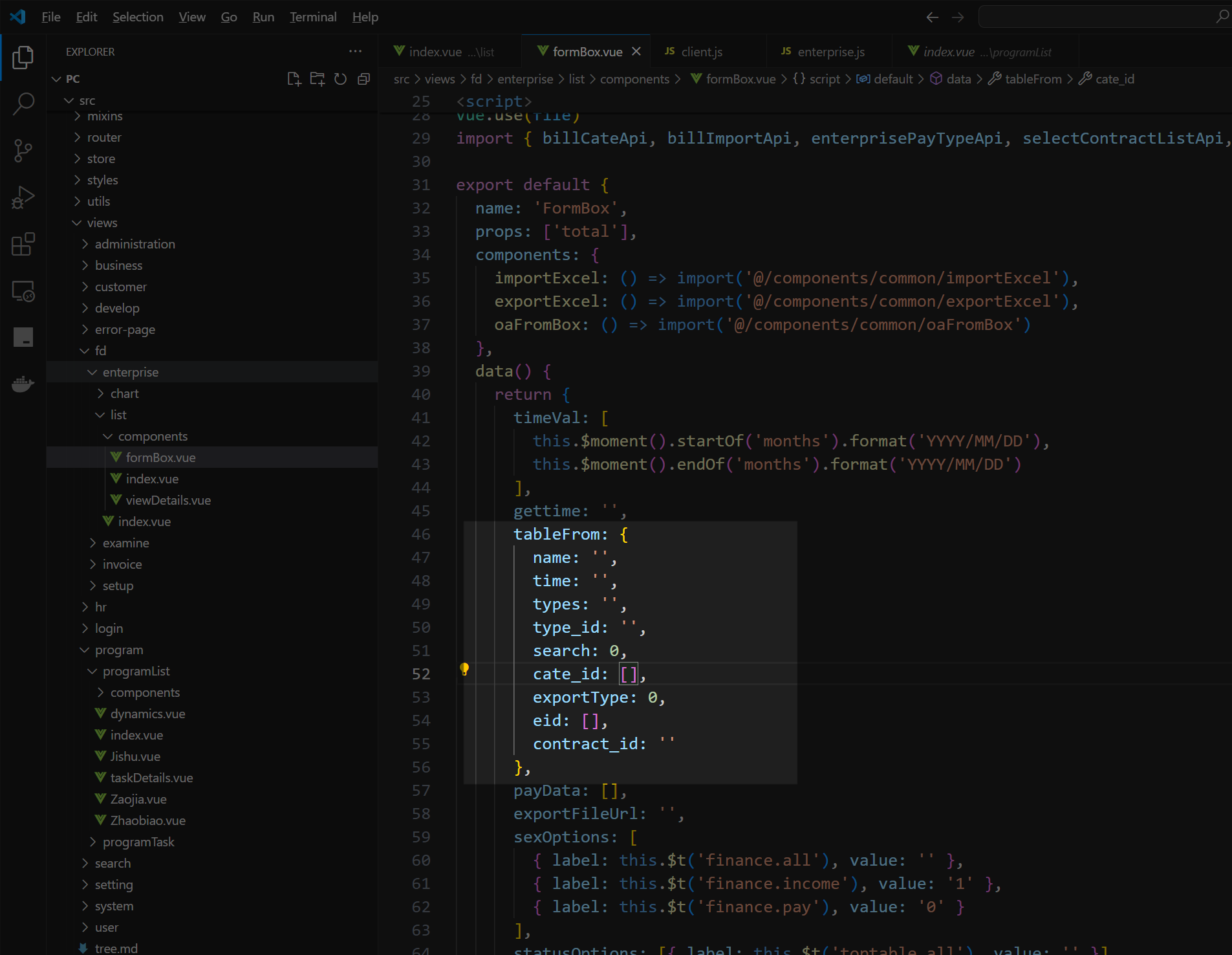Switch to the enterprise.js tab
This screenshot has width=1232, height=955.
830,52
